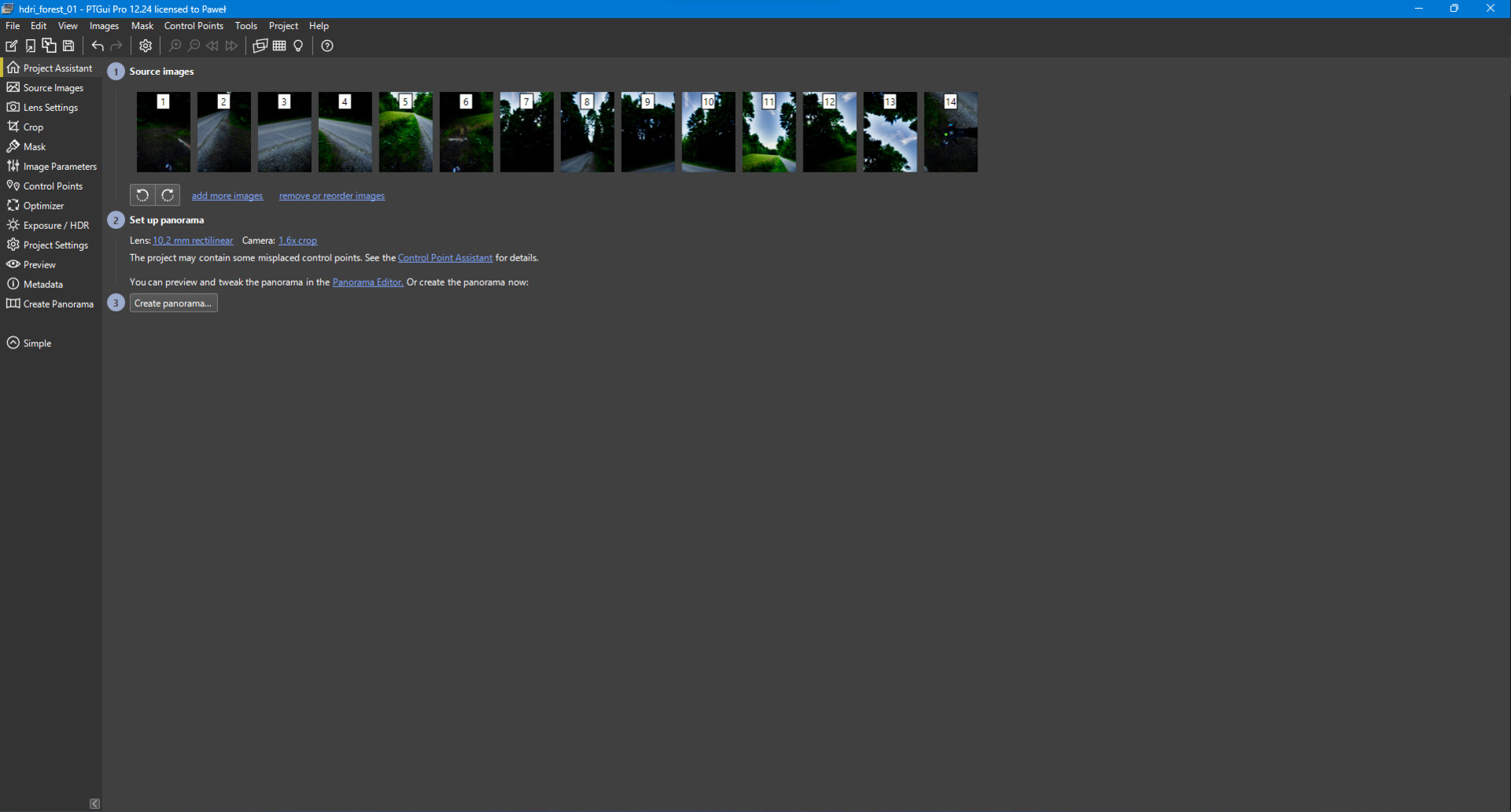Select source image thumbnail 14
This screenshot has width=1511, height=812.
[951, 132]
